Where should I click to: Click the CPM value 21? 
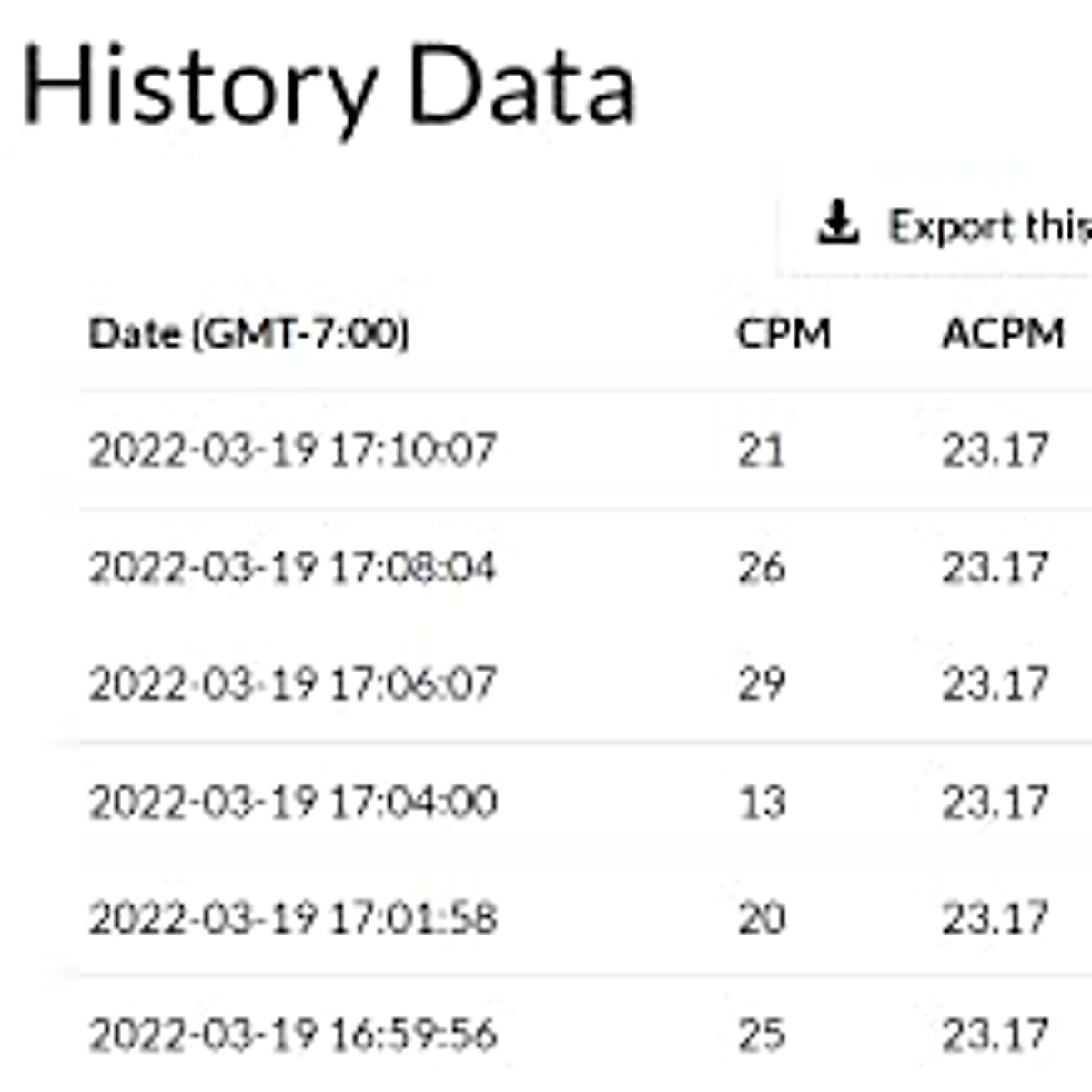(x=761, y=450)
